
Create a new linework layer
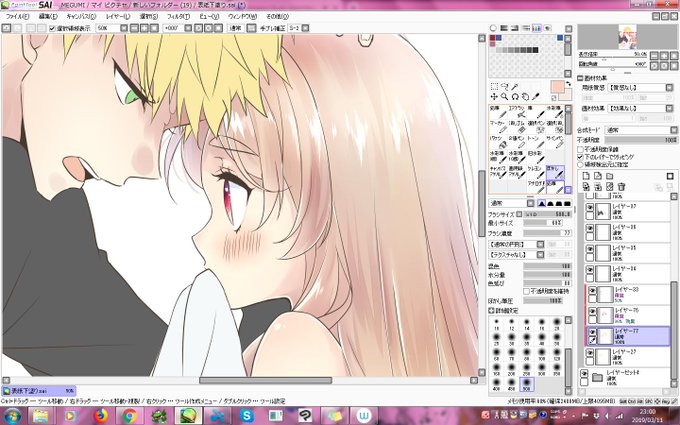598,176
